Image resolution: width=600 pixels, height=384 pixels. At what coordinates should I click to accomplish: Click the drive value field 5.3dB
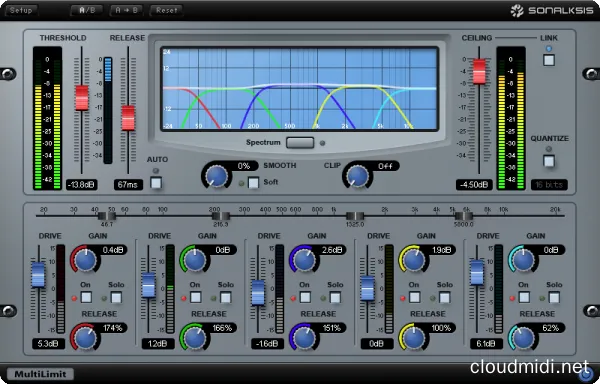tap(48, 343)
